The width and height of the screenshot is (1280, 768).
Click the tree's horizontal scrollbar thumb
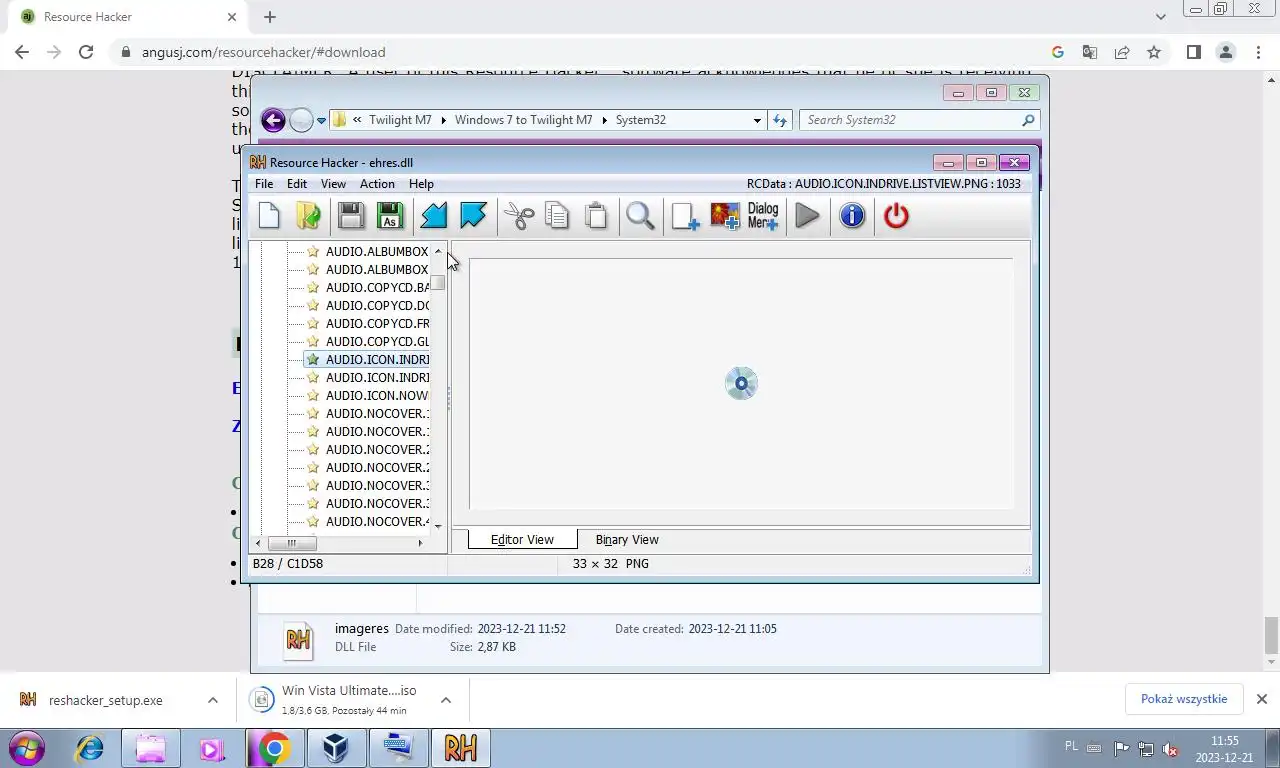tap(292, 543)
